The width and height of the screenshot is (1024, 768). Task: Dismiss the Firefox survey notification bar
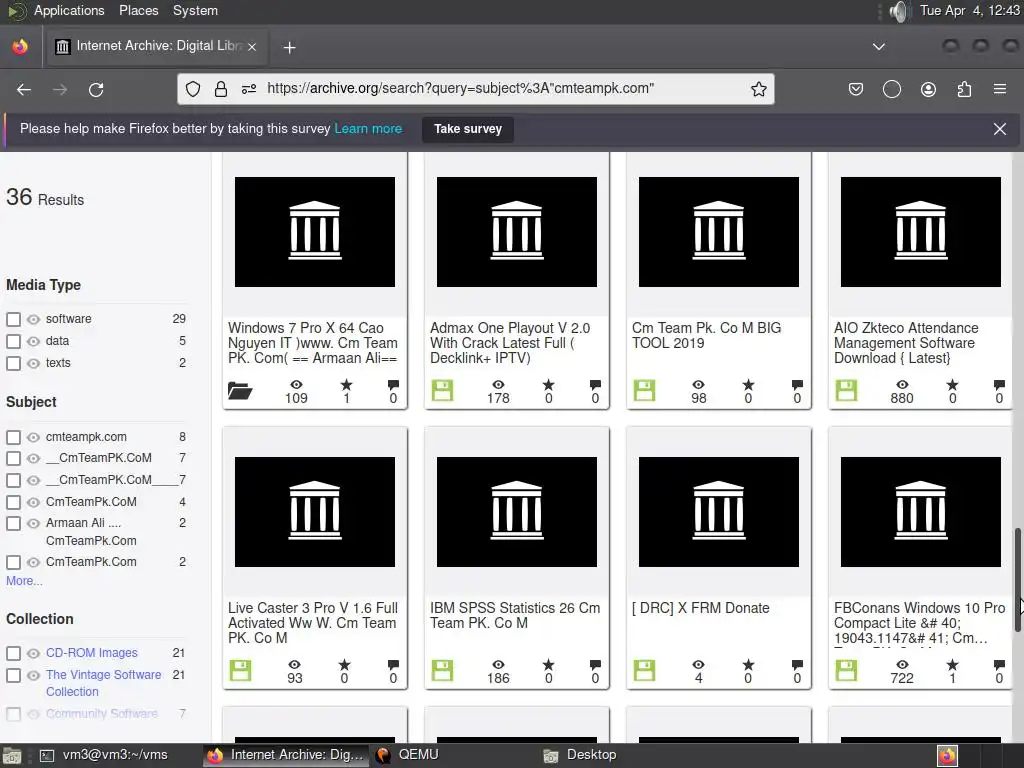coord(1000,129)
